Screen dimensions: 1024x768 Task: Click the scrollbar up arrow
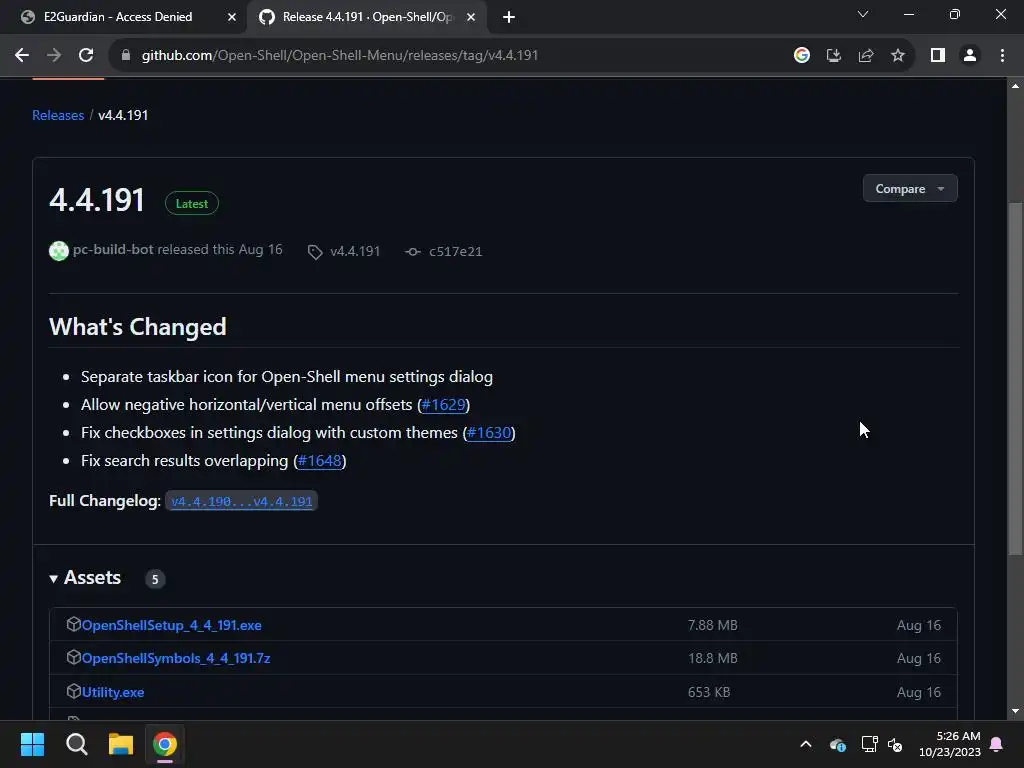(x=1015, y=86)
